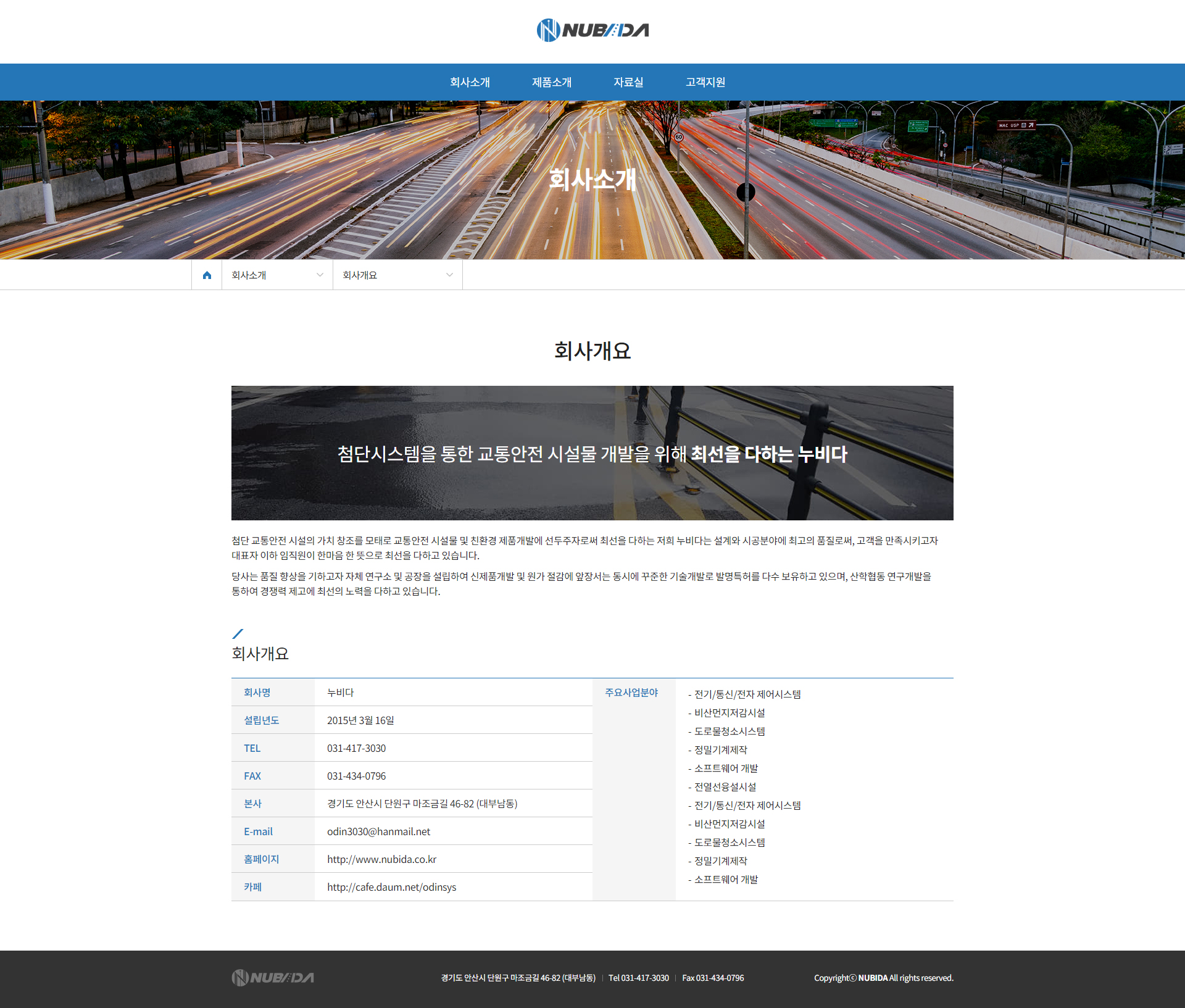Click the gray NUBIDA footer logo
Screen dimensions: 1185x1008
pos(273,977)
